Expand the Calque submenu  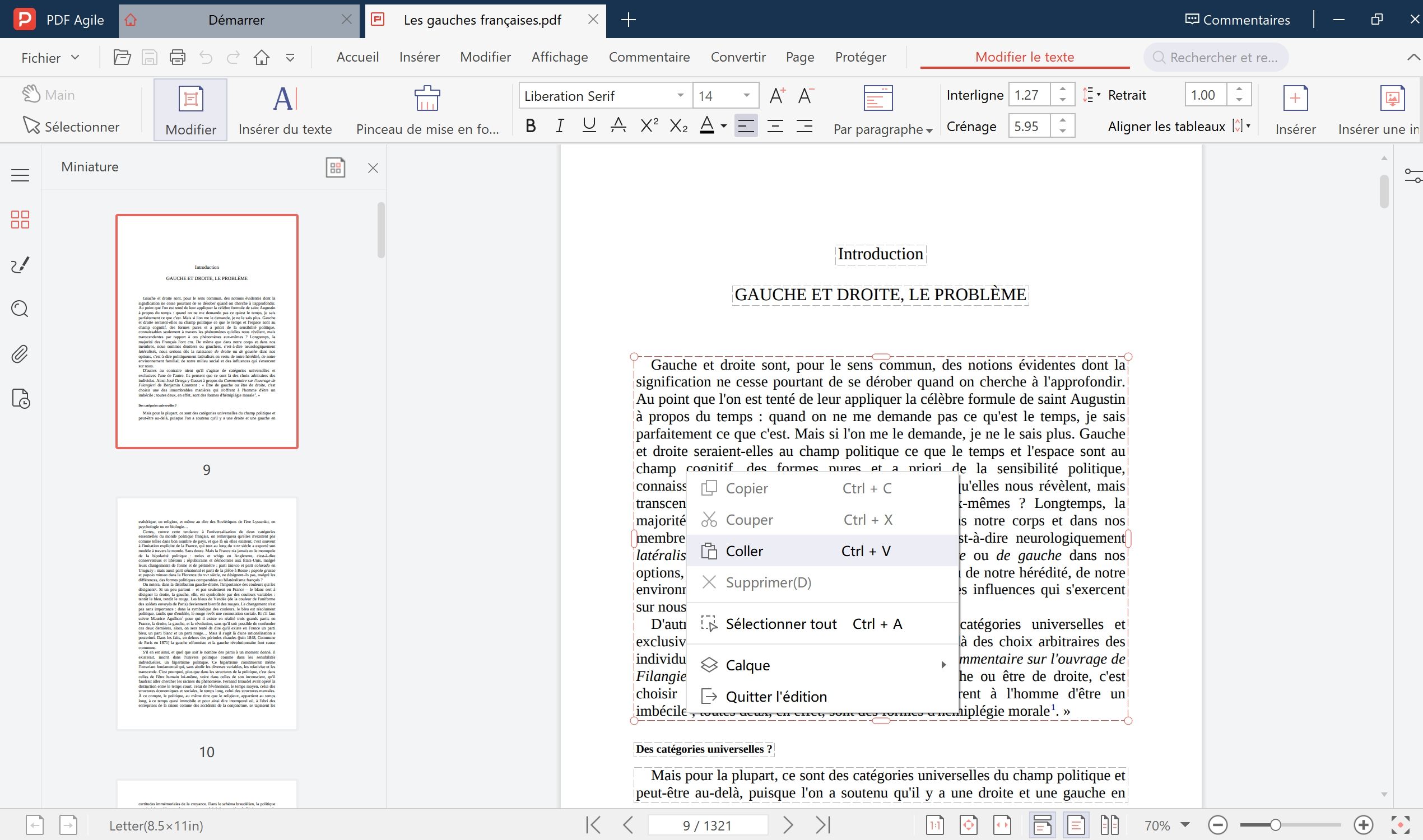(x=822, y=665)
